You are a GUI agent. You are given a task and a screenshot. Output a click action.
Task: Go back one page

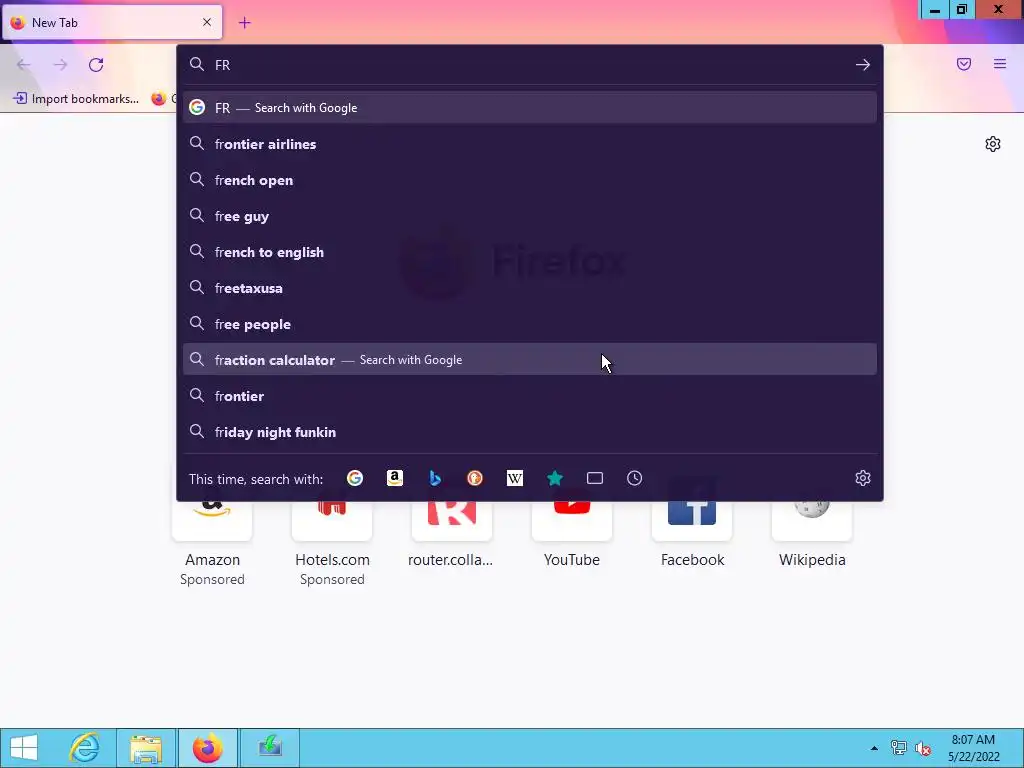24,65
